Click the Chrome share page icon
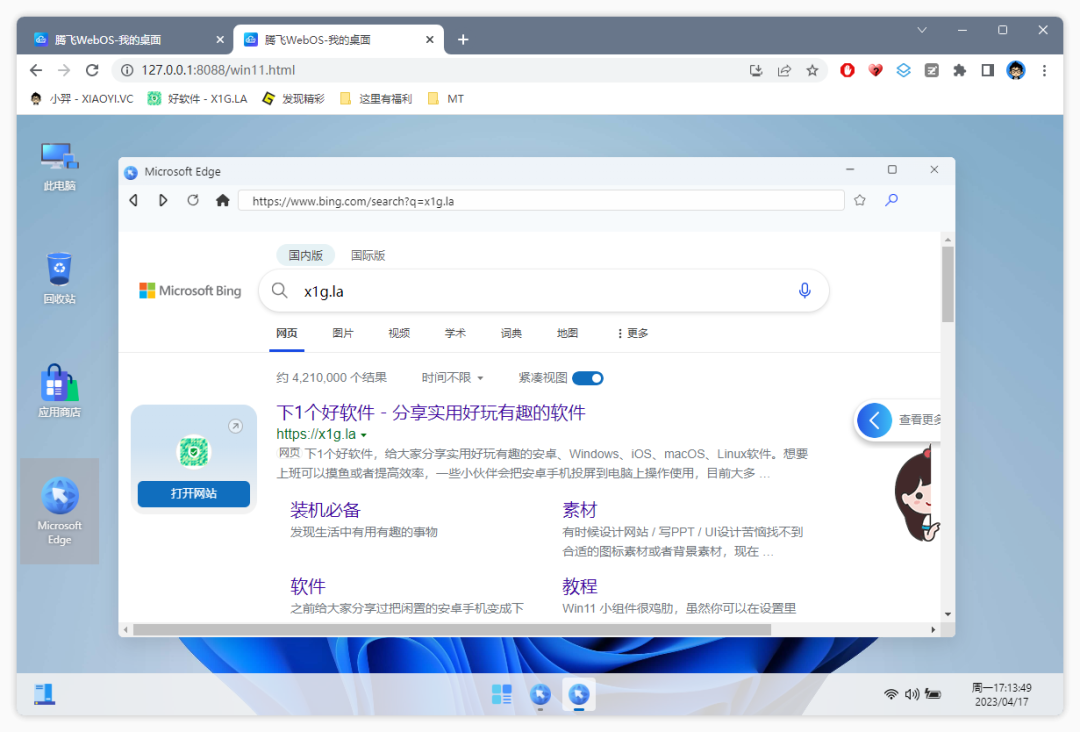 coord(784,70)
